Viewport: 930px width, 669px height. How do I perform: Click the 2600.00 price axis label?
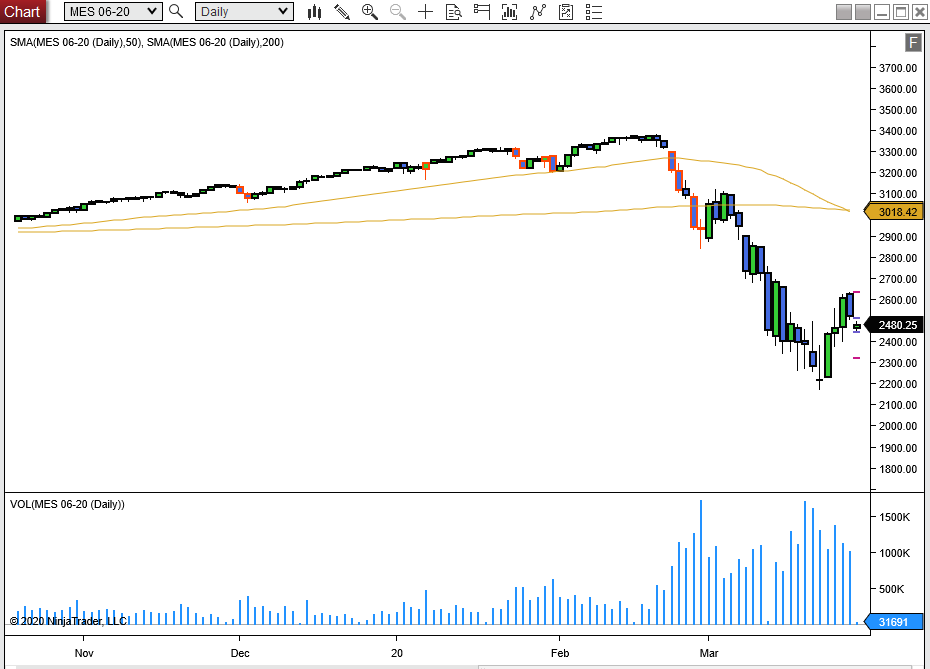(x=897, y=300)
